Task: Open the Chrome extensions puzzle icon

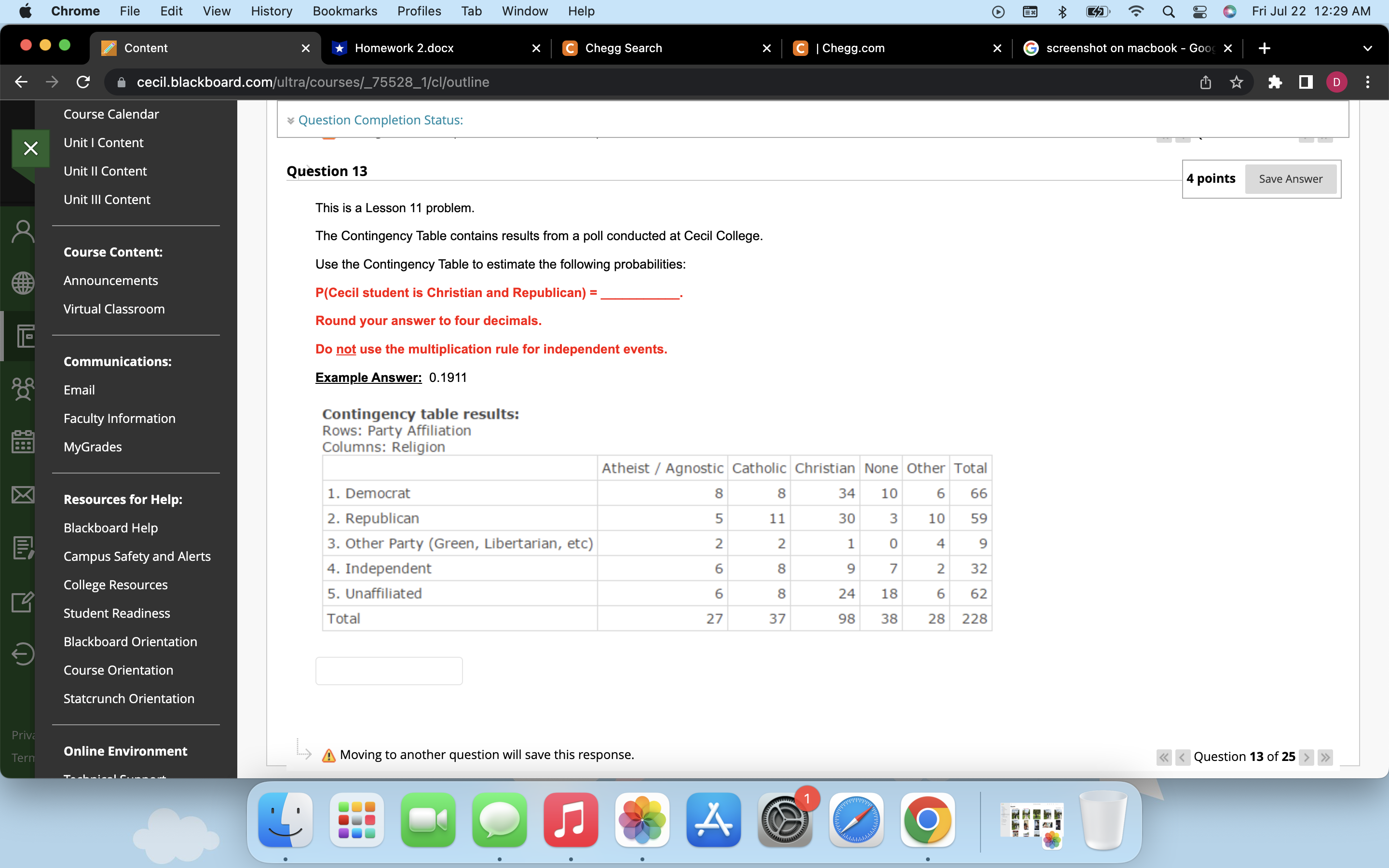Action: [1275, 82]
